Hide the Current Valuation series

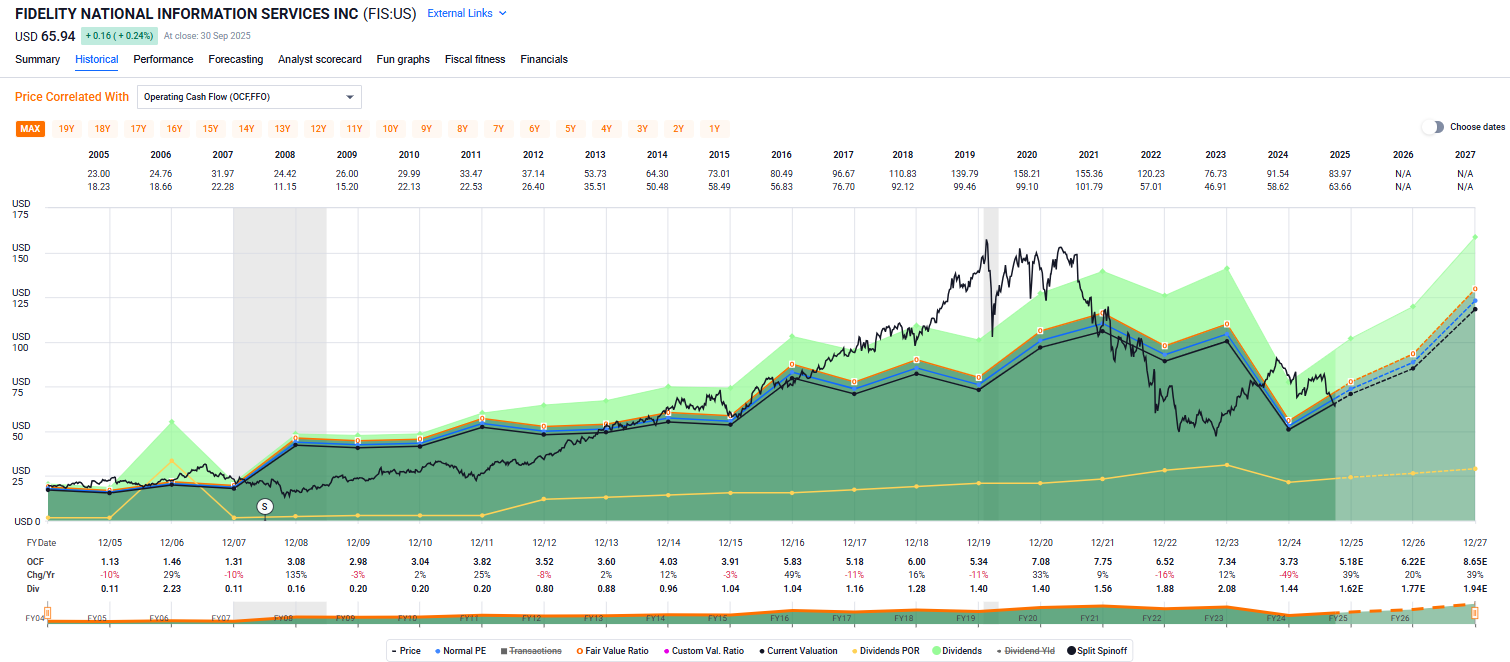[800, 651]
